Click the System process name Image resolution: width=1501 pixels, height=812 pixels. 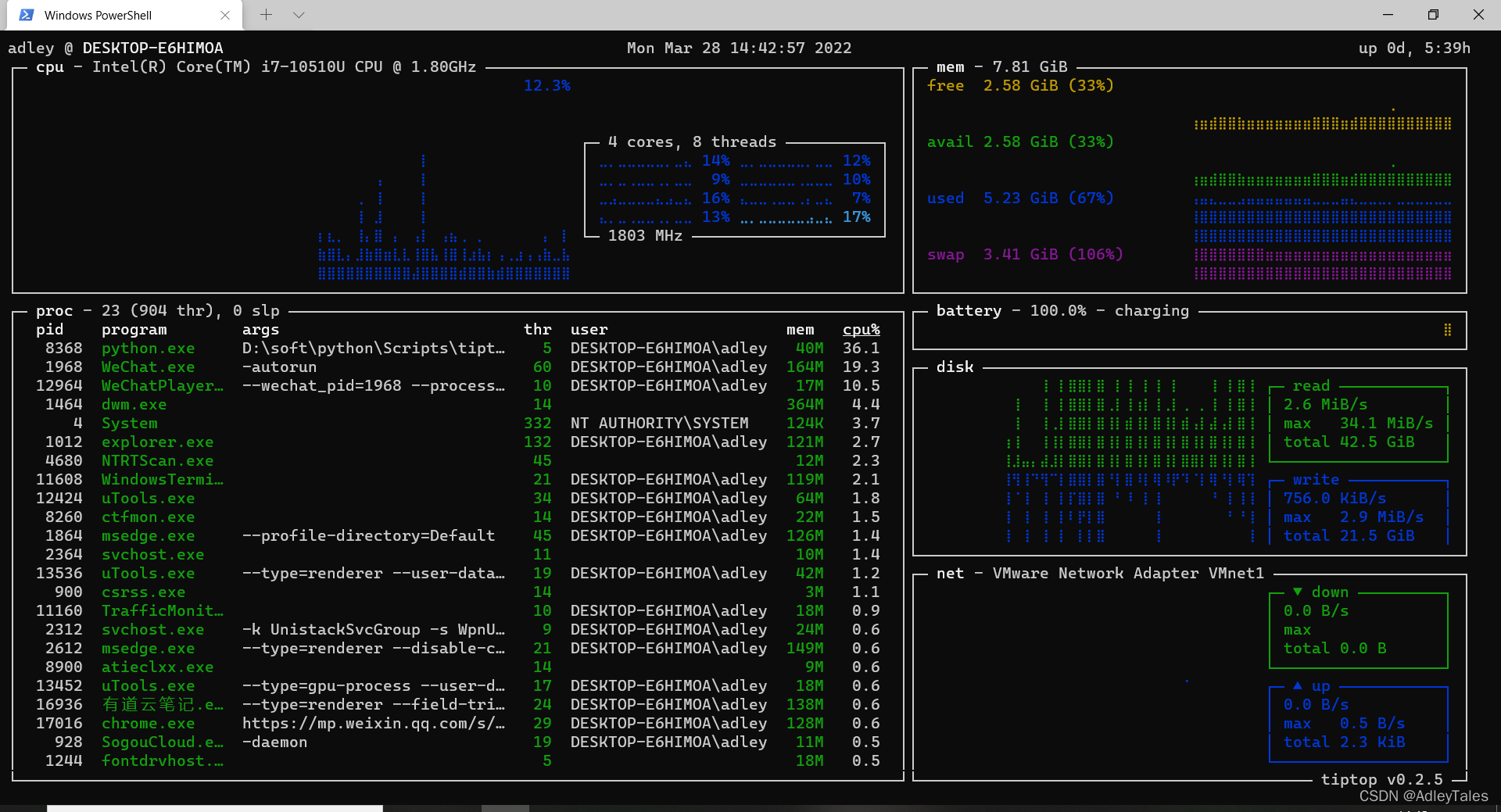[x=130, y=424]
